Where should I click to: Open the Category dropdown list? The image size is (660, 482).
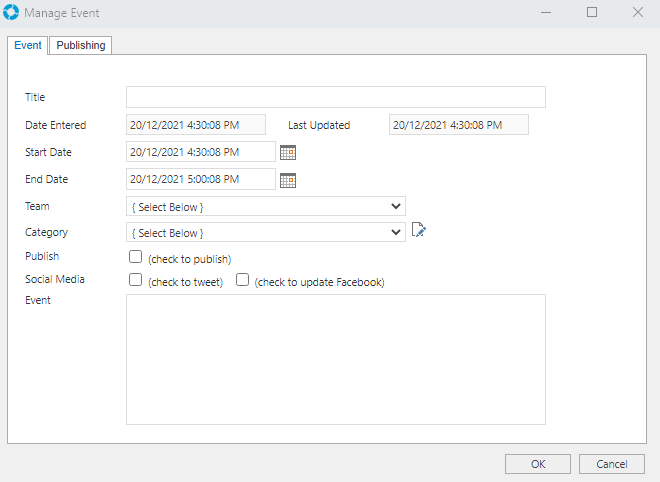point(266,232)
